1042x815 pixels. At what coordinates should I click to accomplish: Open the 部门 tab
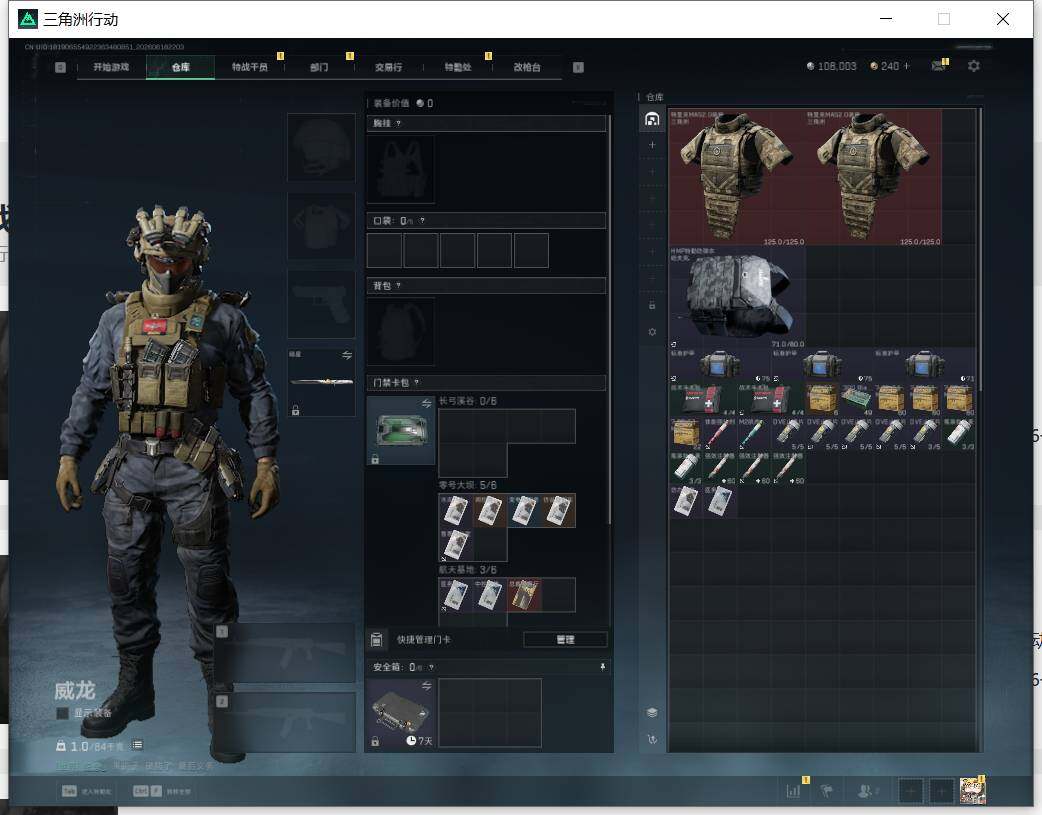click(x=319, y=67)
